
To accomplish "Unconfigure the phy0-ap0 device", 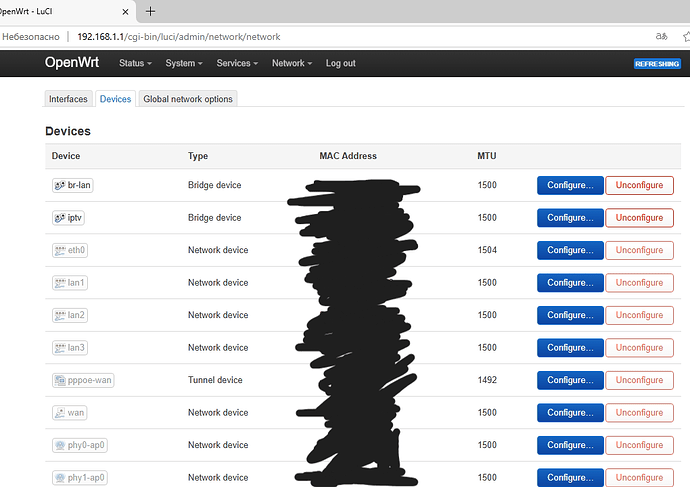I will click(x=639, y=445).
